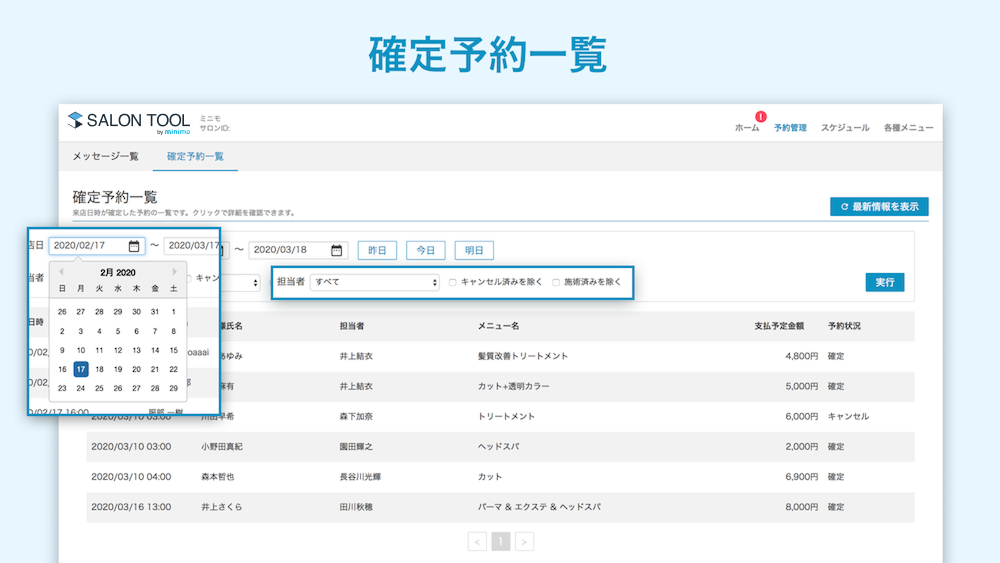Open calendar icon in 2020/02/17 date field
The height and width of the screenshot is (563, 1000).
[134, 246]
